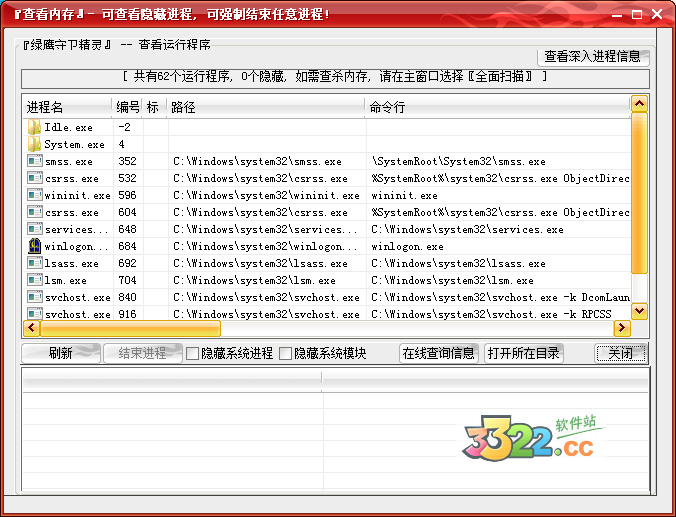This screenshot has height=517, width=676.
Task: Click the horizontal scroll left arrow
Action: (31, 328)
